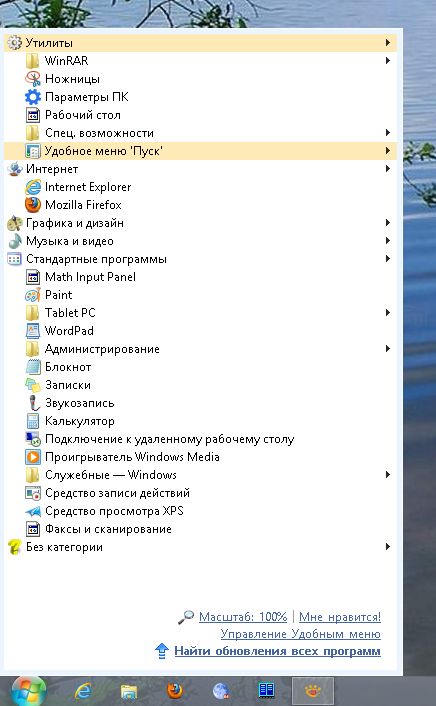Click the Записки sticky notes icon

pyautogui.click(x=32, y=385)
